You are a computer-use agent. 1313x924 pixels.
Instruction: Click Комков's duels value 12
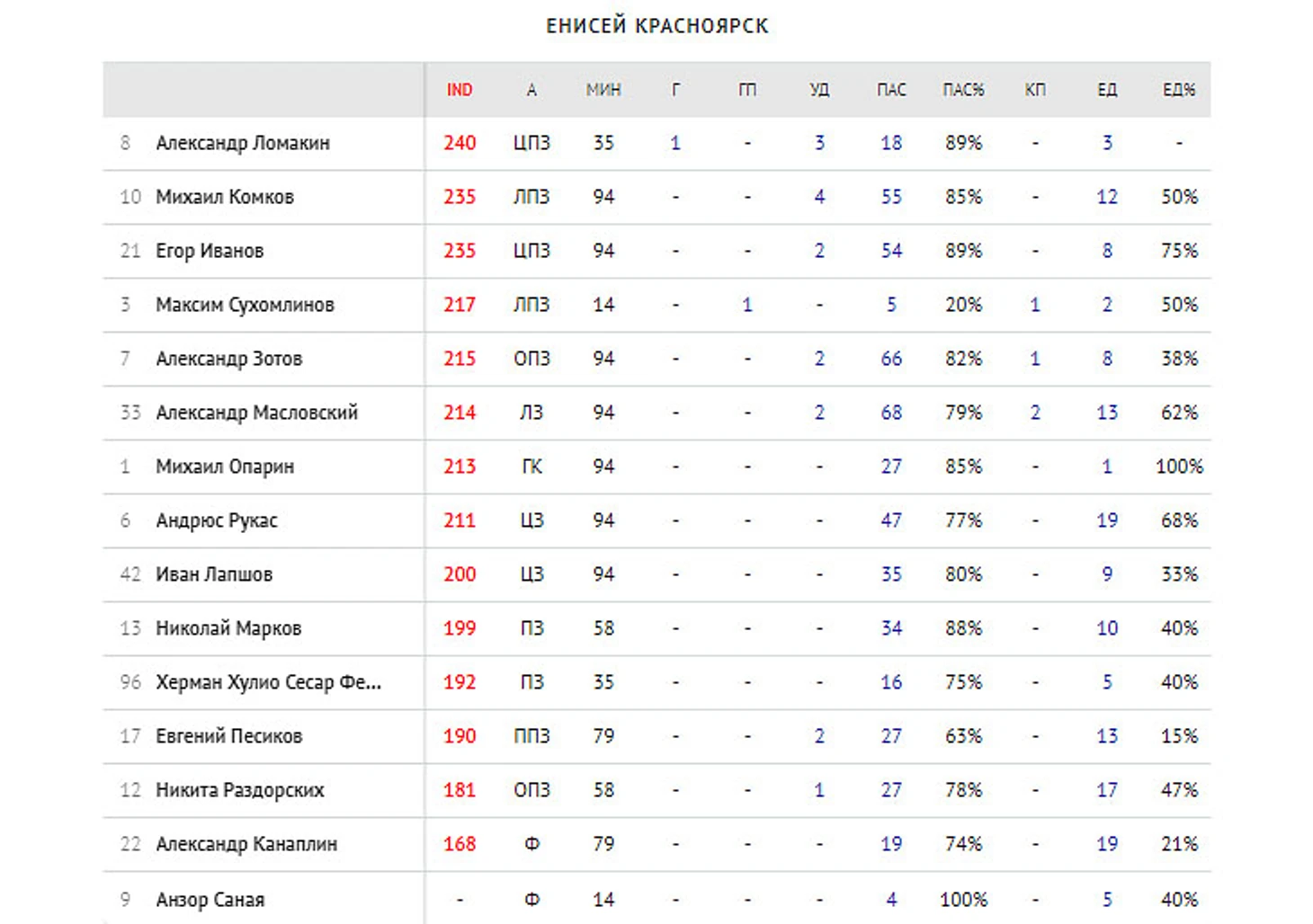point(1107,197)
